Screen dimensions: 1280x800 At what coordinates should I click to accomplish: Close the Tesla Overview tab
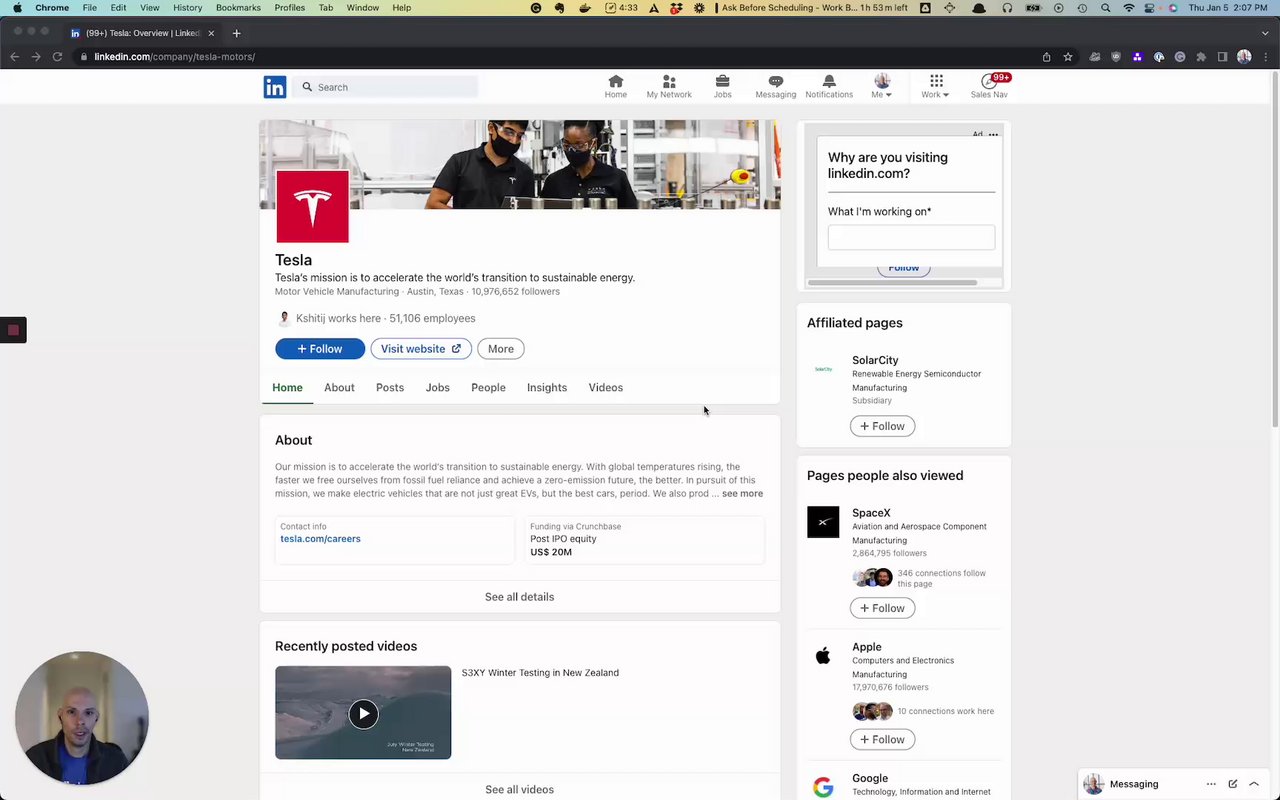coord(211,33)
